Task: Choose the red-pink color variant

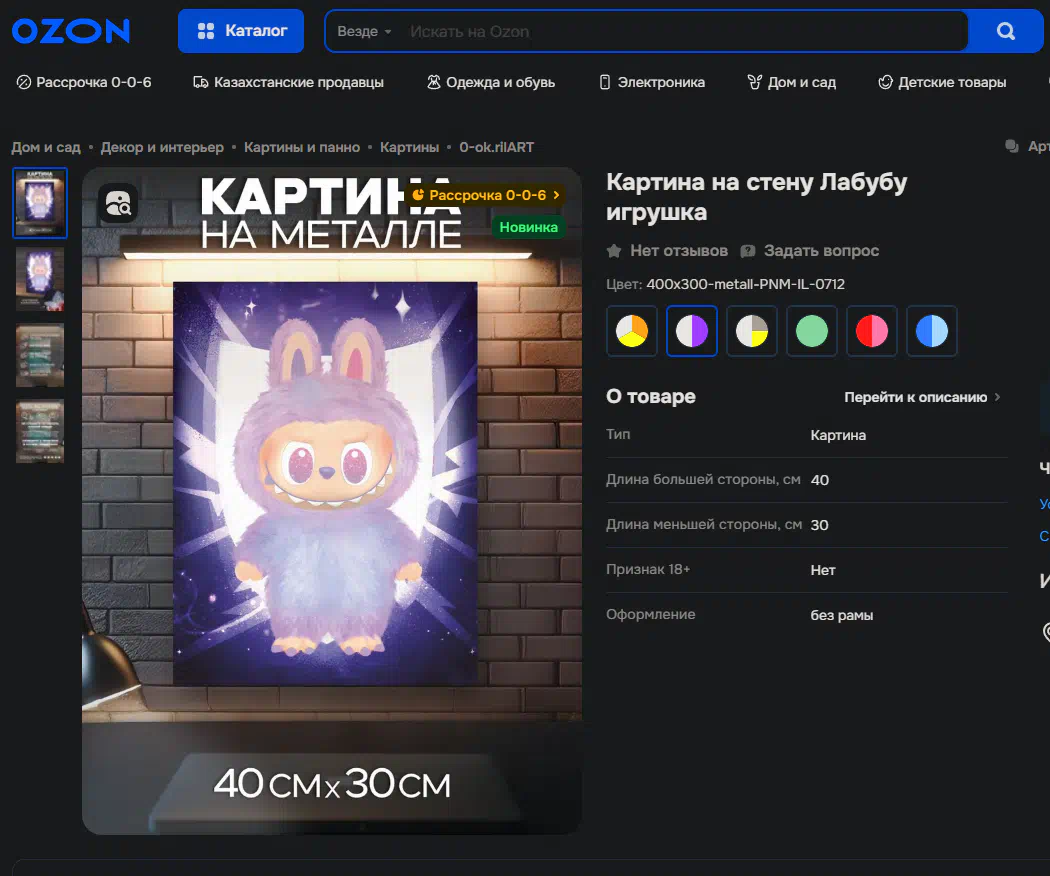Action: click(872, 331)
